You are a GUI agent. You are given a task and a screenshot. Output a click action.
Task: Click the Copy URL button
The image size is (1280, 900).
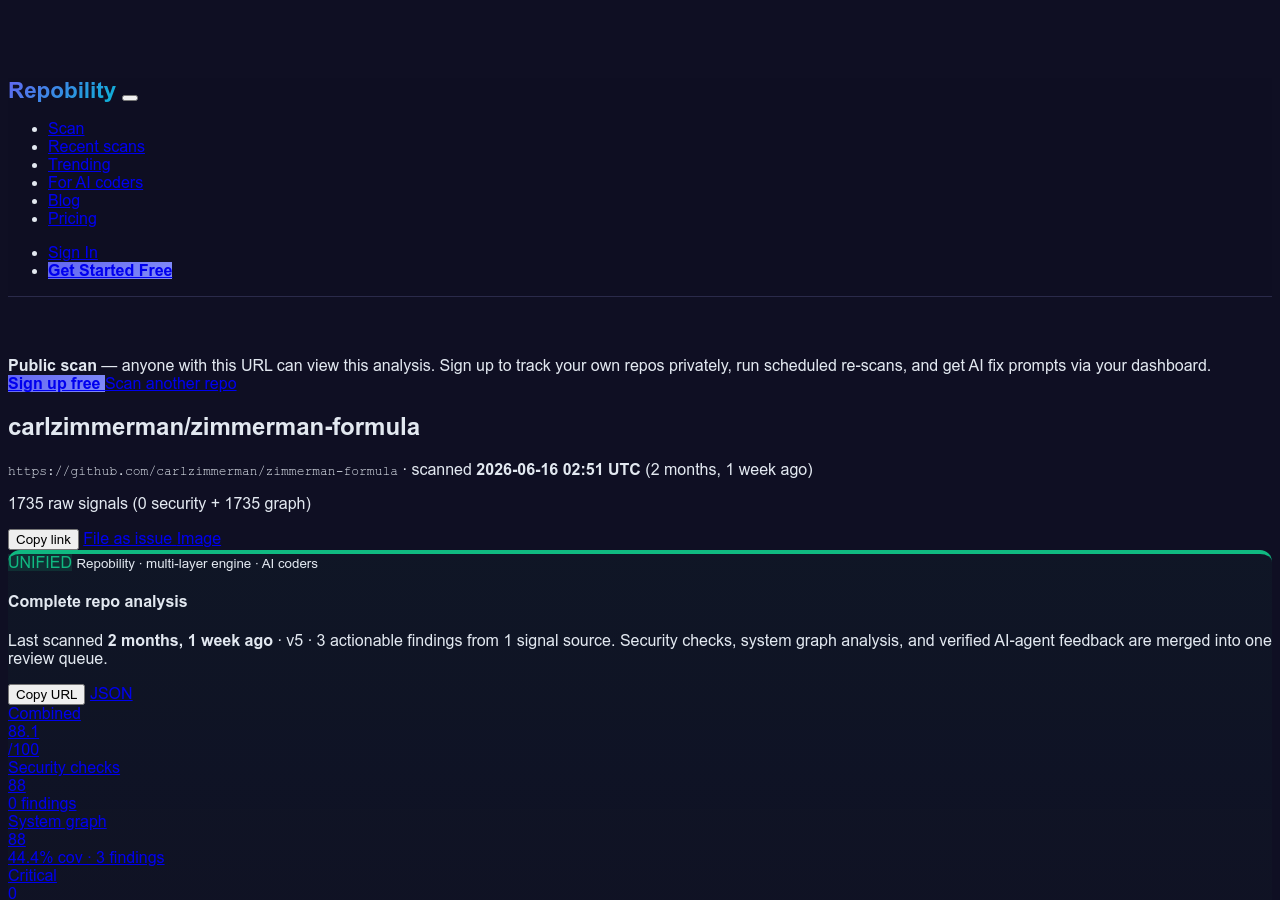click(46, 694)
